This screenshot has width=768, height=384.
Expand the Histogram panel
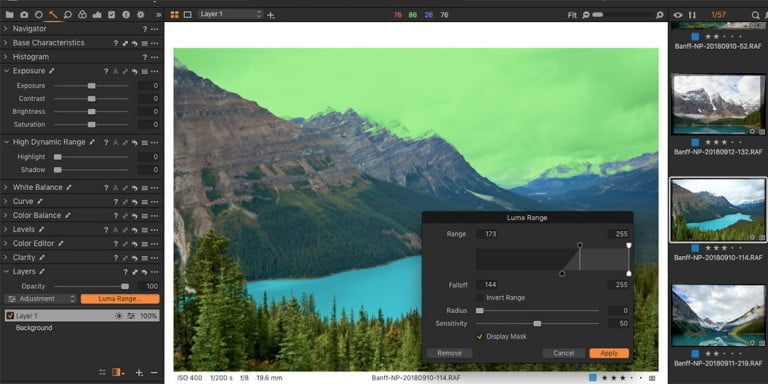(6, 57)
